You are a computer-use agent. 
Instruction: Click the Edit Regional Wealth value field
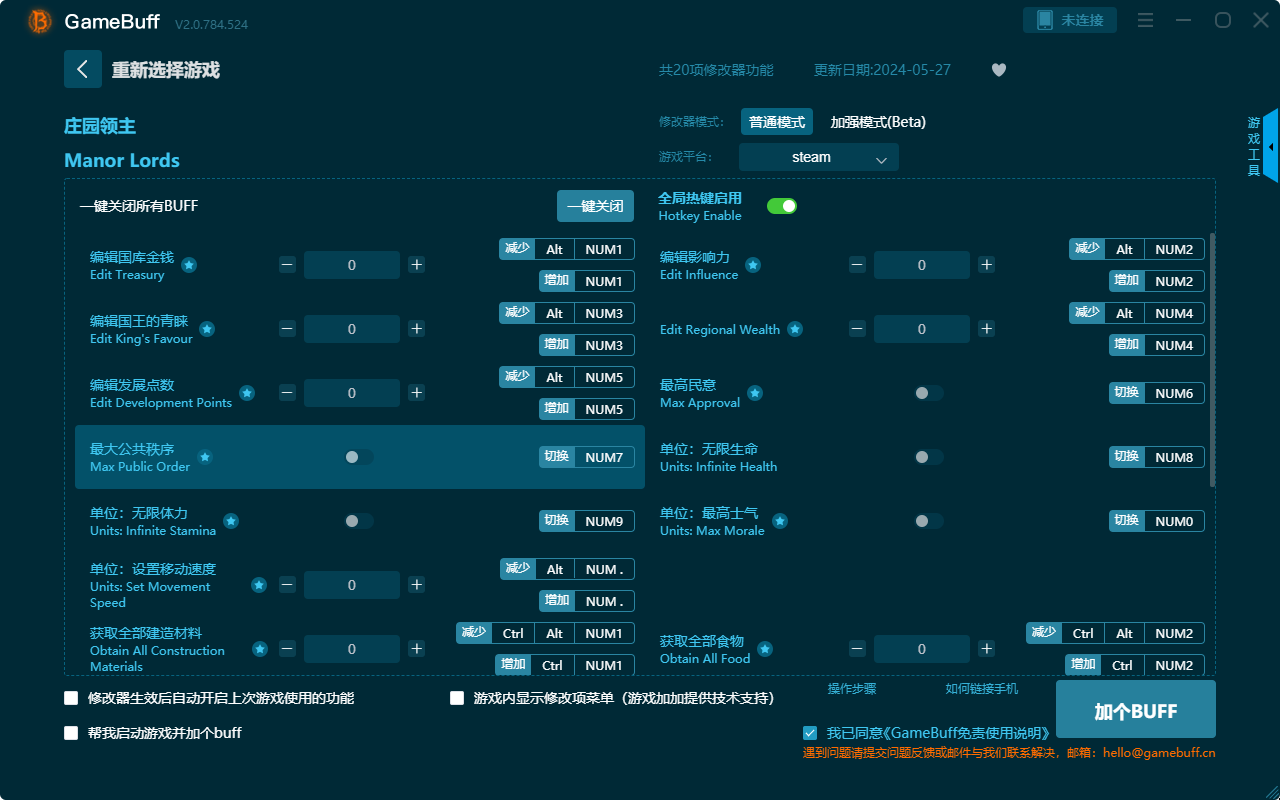pyautogui.click(x=922, y=329)
